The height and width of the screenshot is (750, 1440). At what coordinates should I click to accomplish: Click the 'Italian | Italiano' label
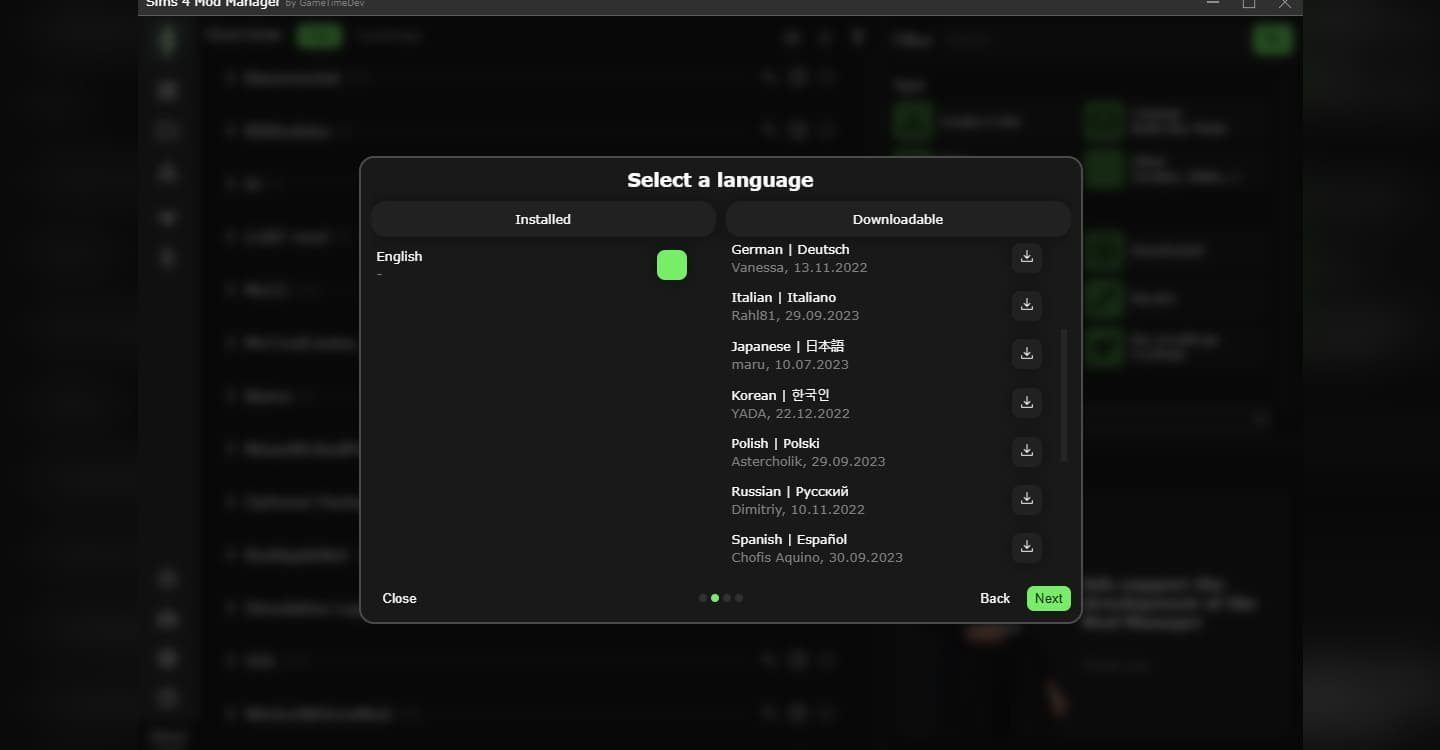tap(783, 297)
